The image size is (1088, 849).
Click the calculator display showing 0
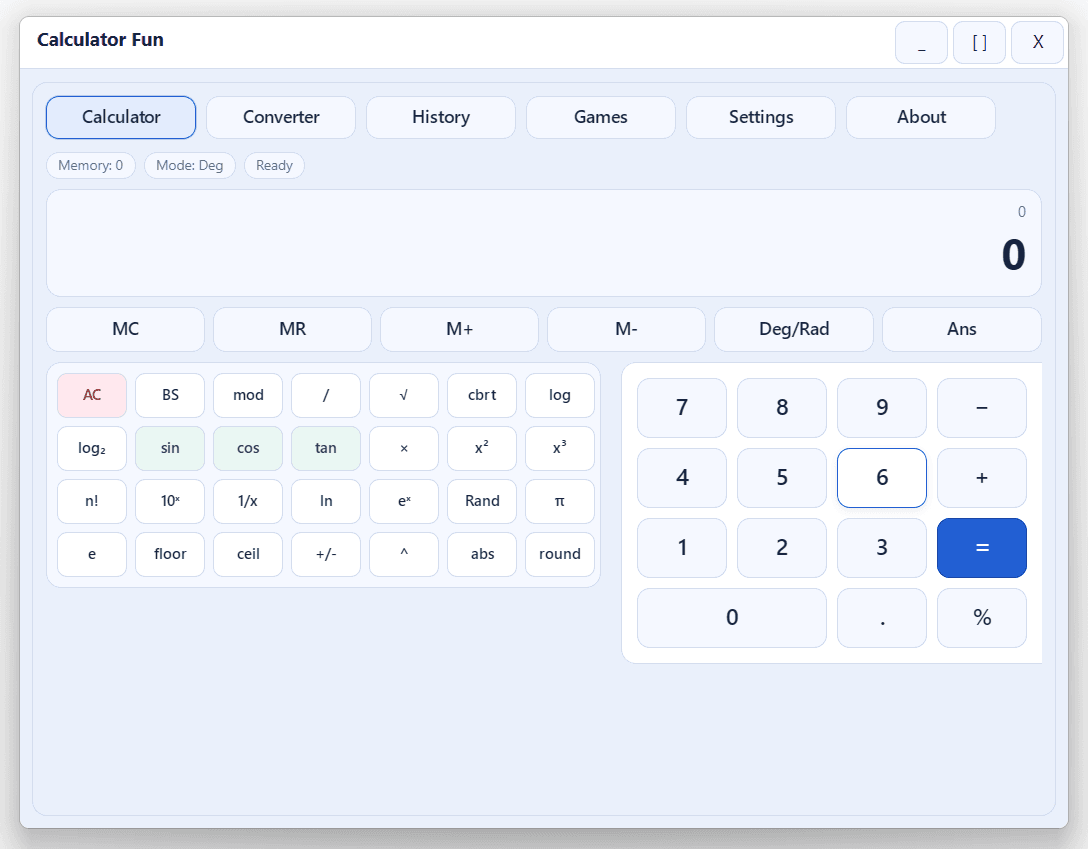pos(544,243)
